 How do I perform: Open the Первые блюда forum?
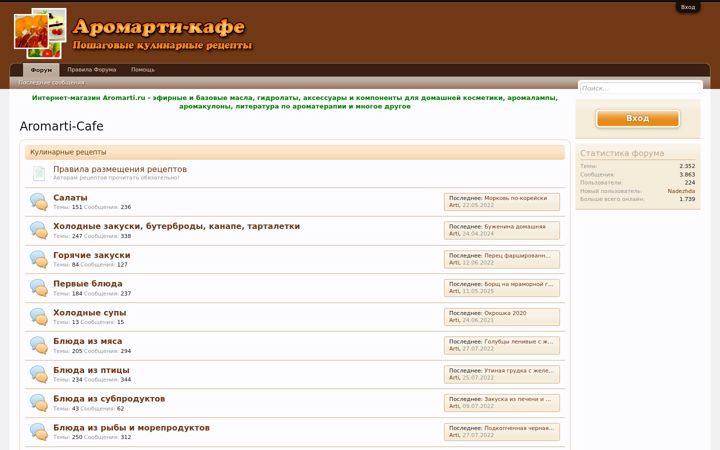click(x=88, y=283)
